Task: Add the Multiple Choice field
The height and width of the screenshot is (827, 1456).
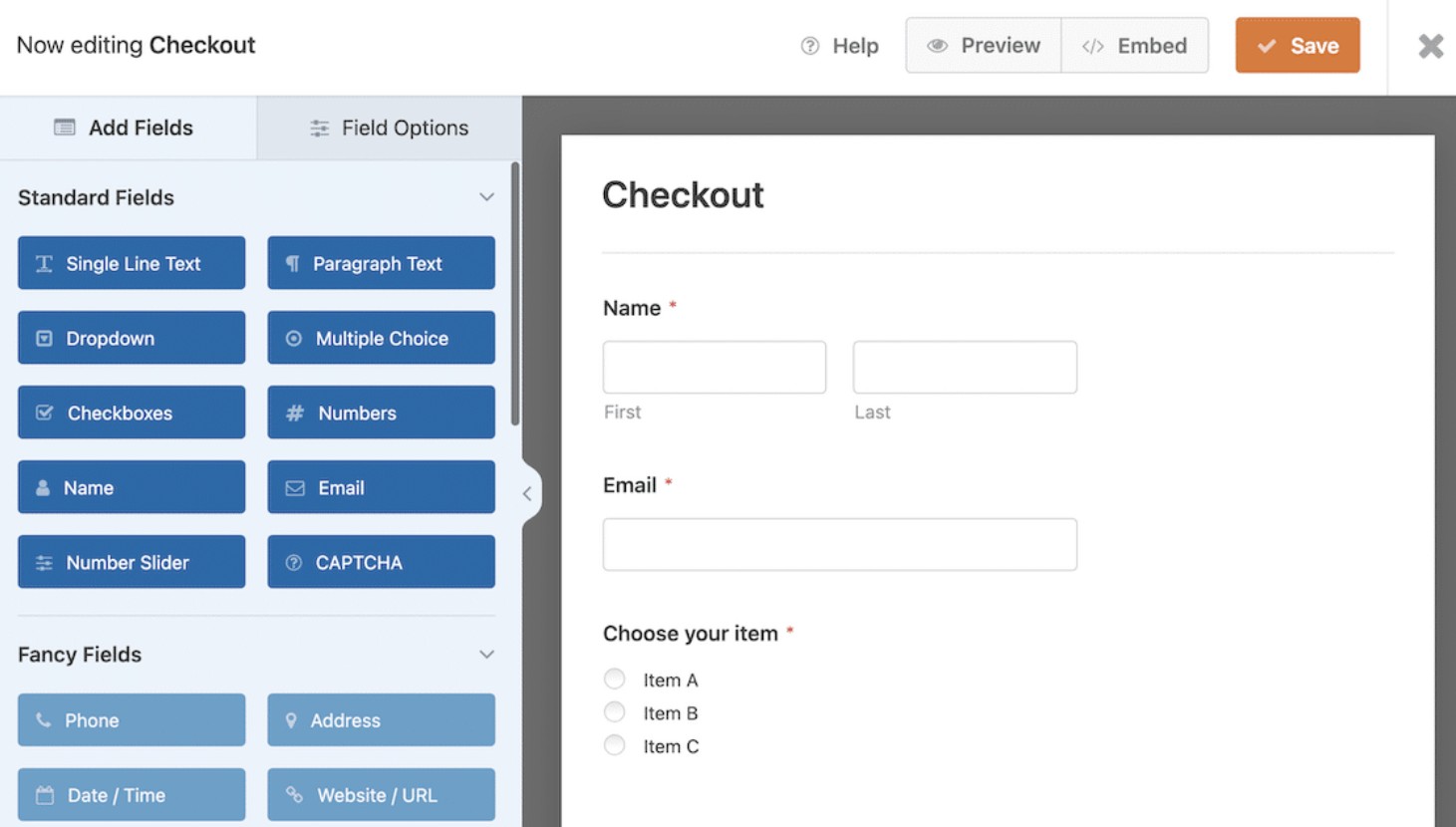Action: (x=381, y=338)
